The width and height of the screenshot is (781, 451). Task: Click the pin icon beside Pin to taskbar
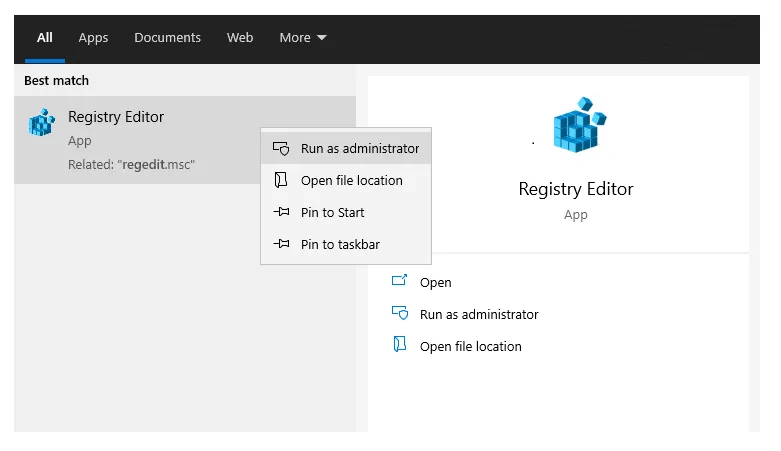(x=281, y=244)
